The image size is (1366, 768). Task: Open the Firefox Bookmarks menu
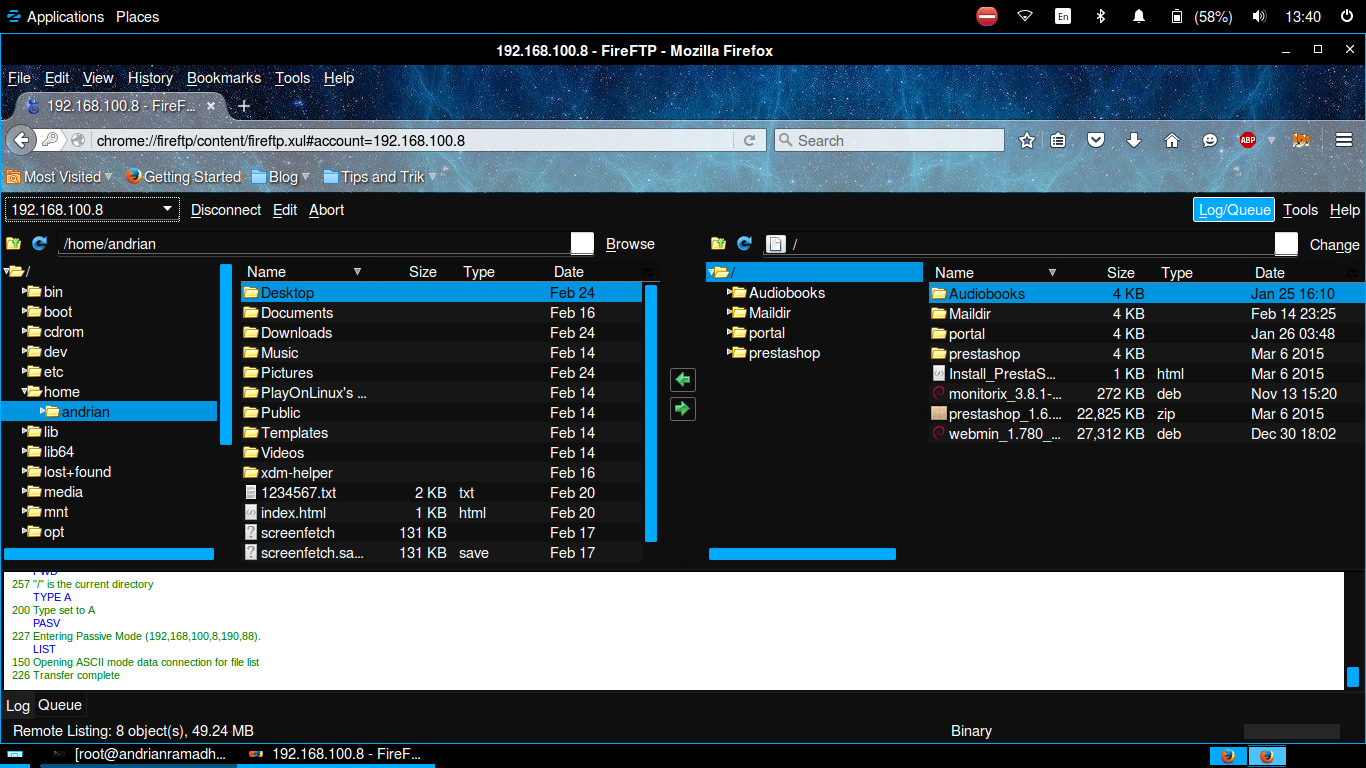[x=224, y=78]
